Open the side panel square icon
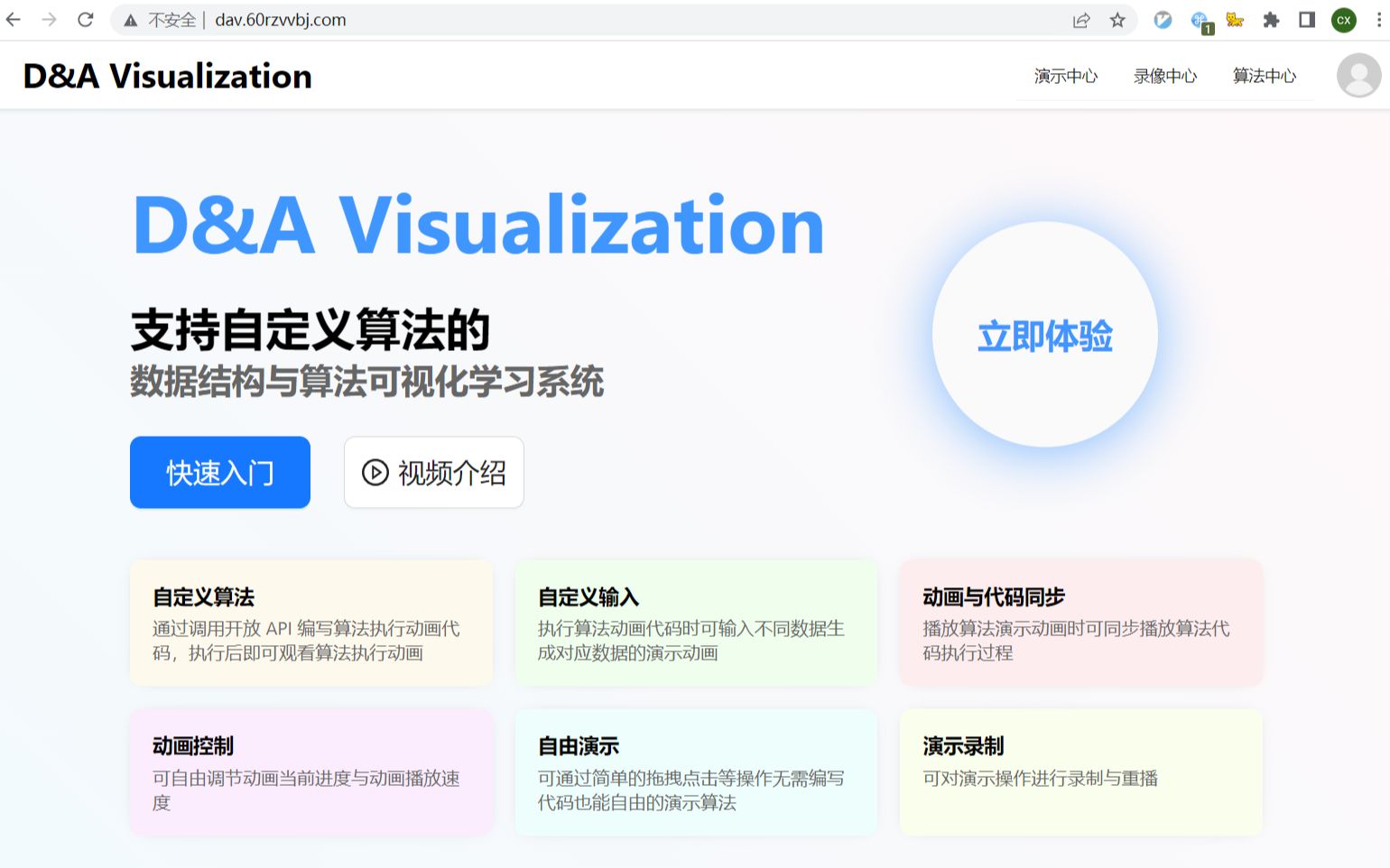This screenshot has width=1390, height=868. pyautogui.click(x=1306, y=19)
